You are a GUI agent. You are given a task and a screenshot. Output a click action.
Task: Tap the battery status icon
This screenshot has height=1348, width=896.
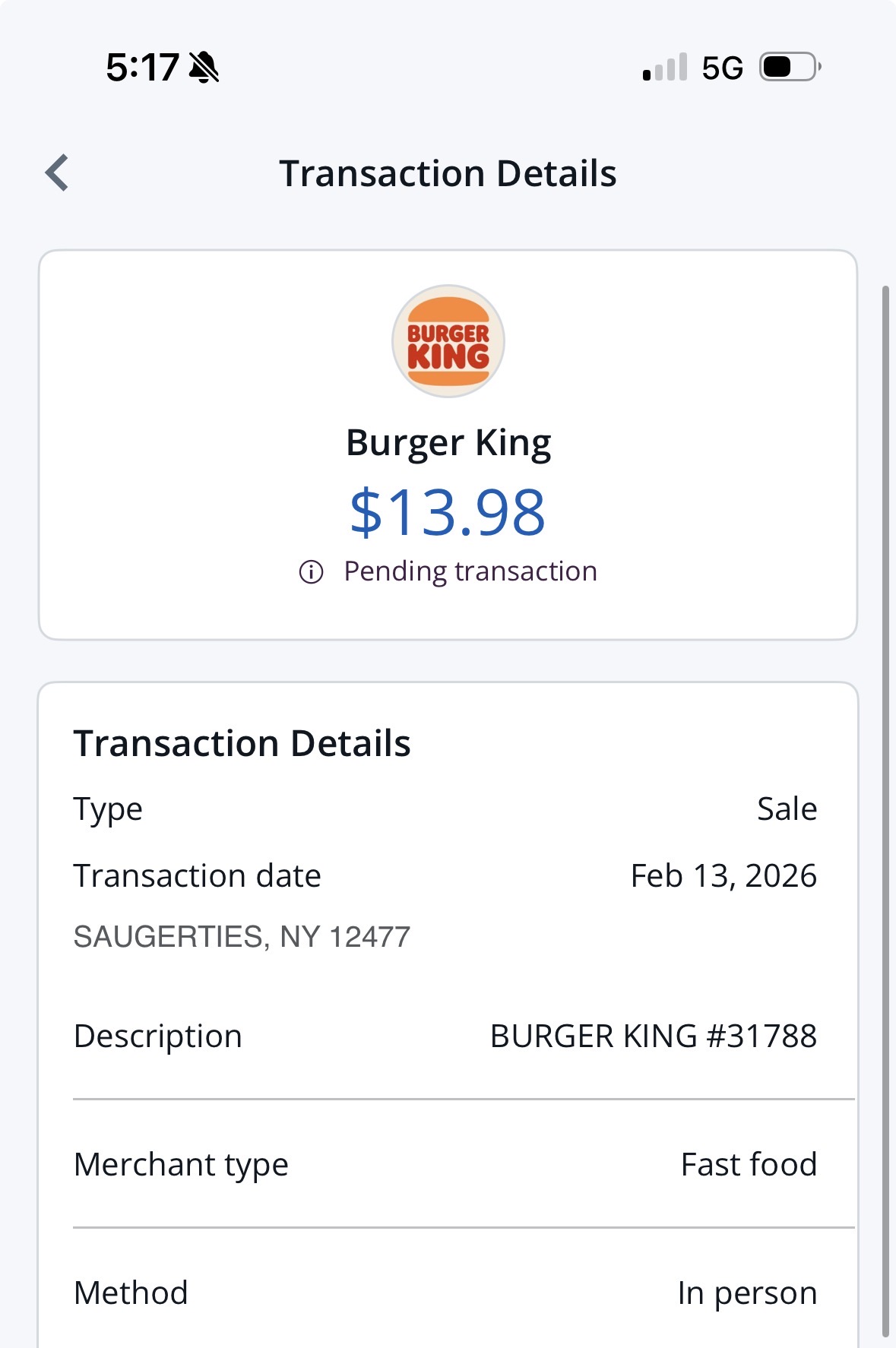790,67
